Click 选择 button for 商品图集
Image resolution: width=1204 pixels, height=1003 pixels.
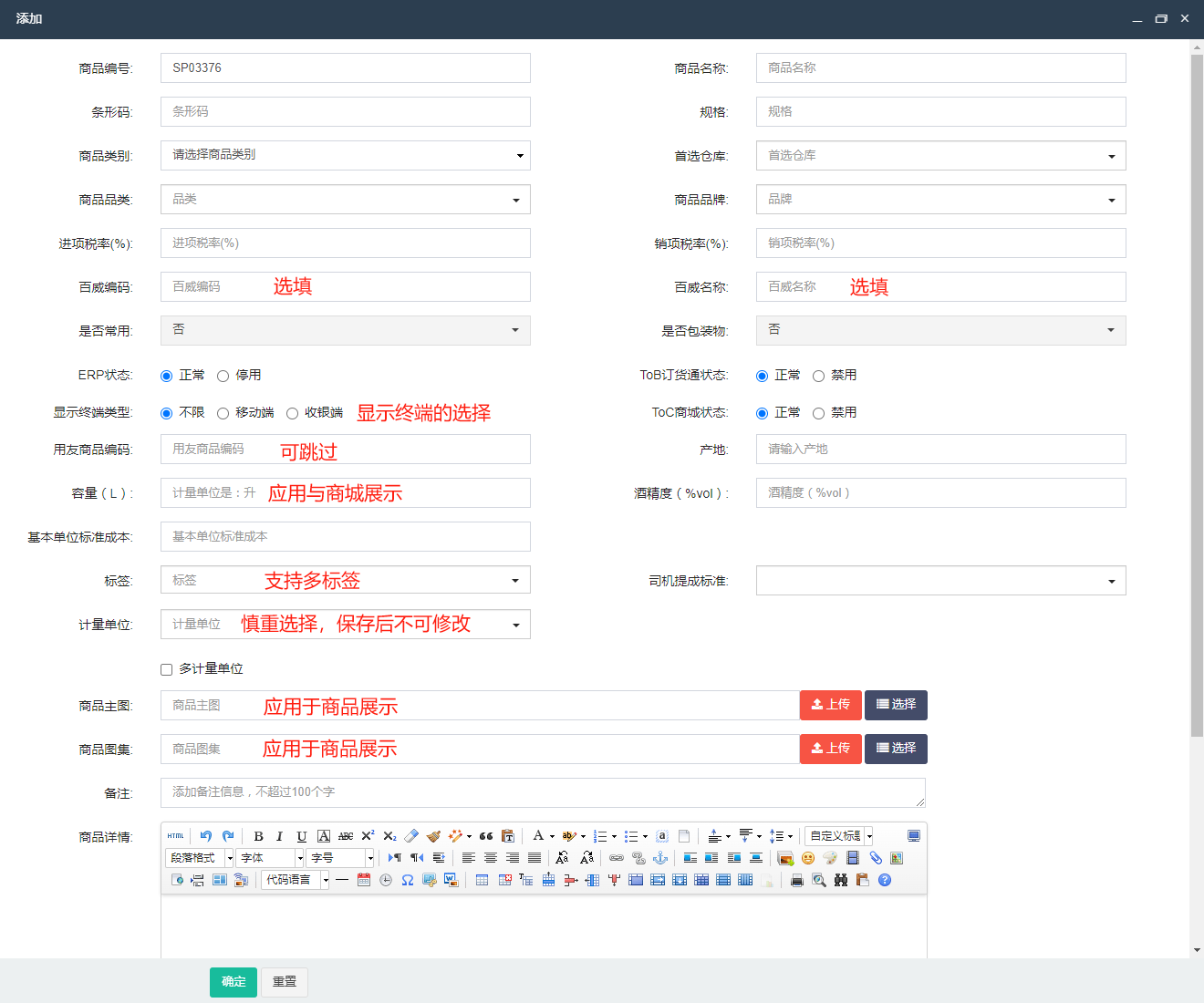click(896, 749)
